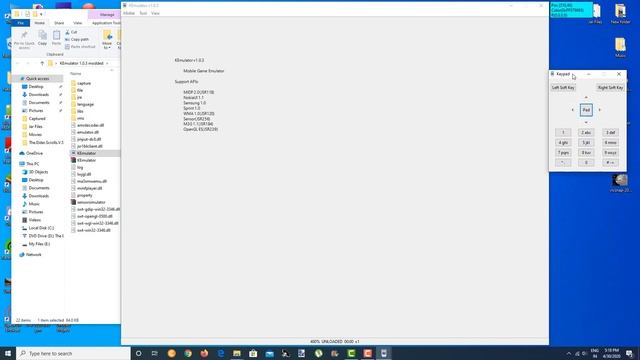Image resolution: width=640 pixels, height=360 pixels.
Task: Open Cortana from the taskbar
Action: point(138,353)
